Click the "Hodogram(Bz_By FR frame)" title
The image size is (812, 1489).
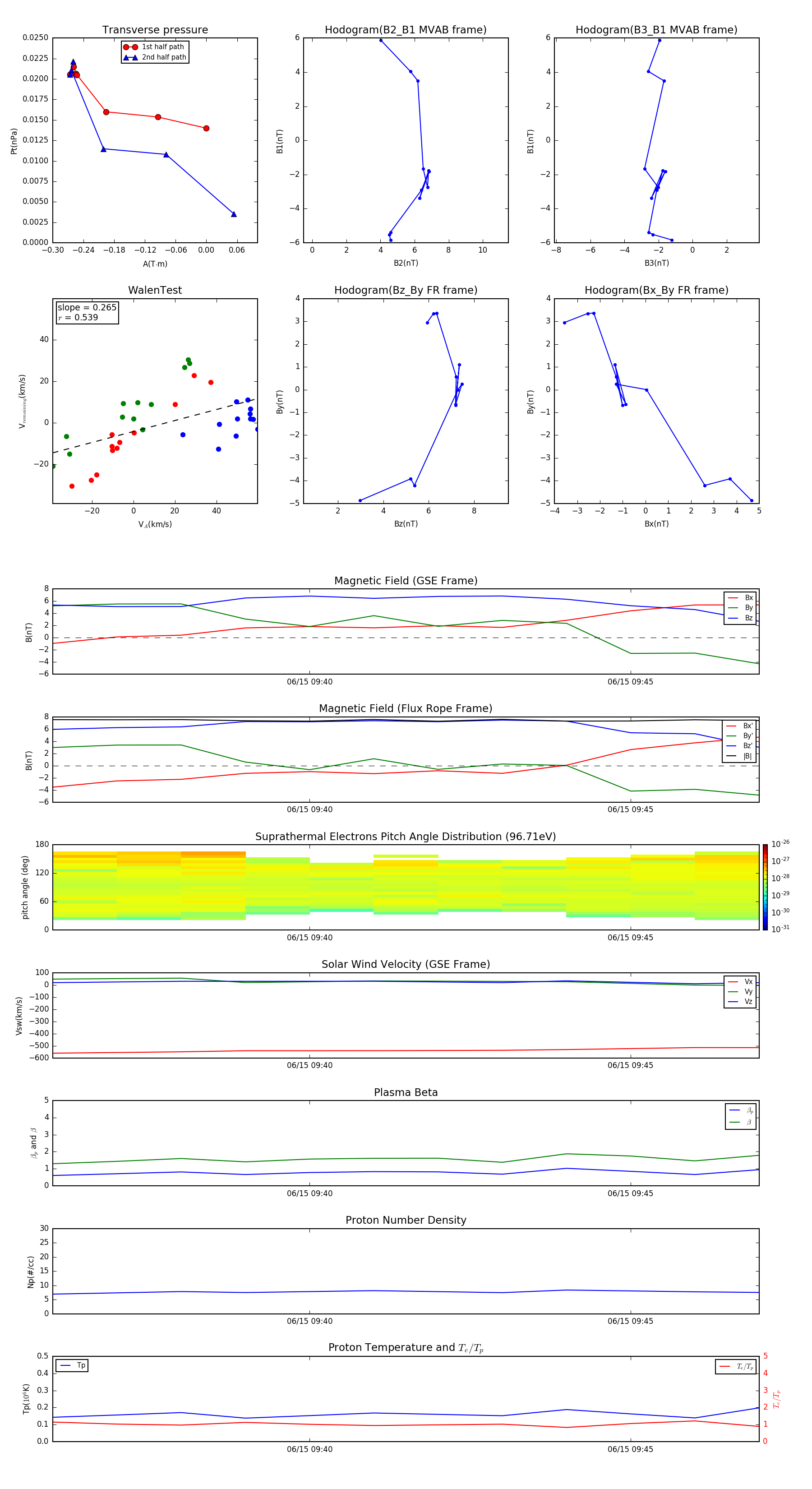406,290
